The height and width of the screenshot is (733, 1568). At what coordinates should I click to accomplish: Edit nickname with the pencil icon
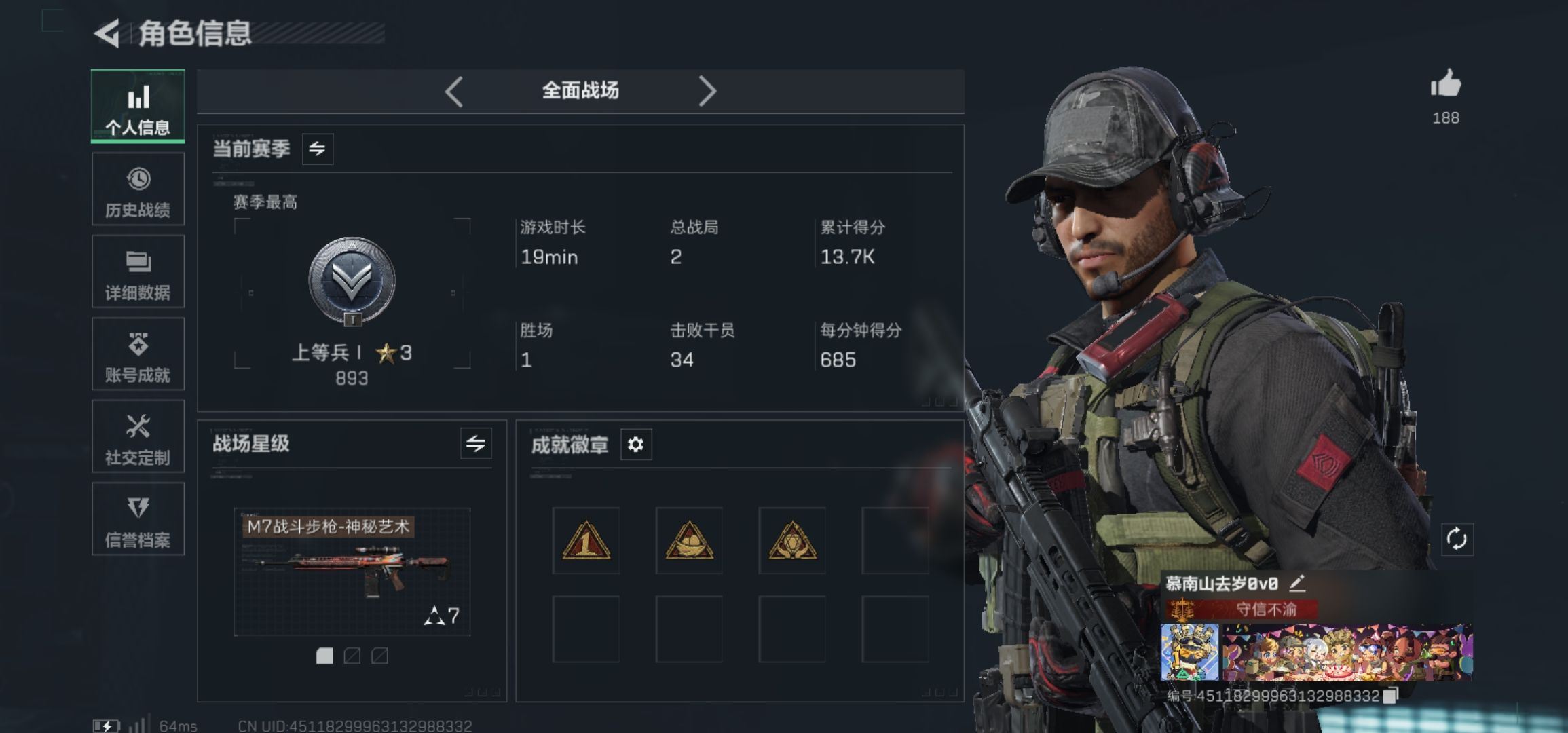pyautogui.click(x=1297, y=582)
